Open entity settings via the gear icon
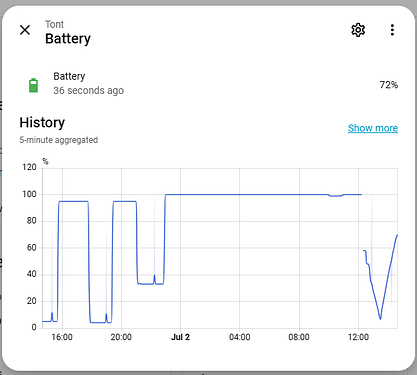The height and width of the screenshot is (375, 417). 358,30
